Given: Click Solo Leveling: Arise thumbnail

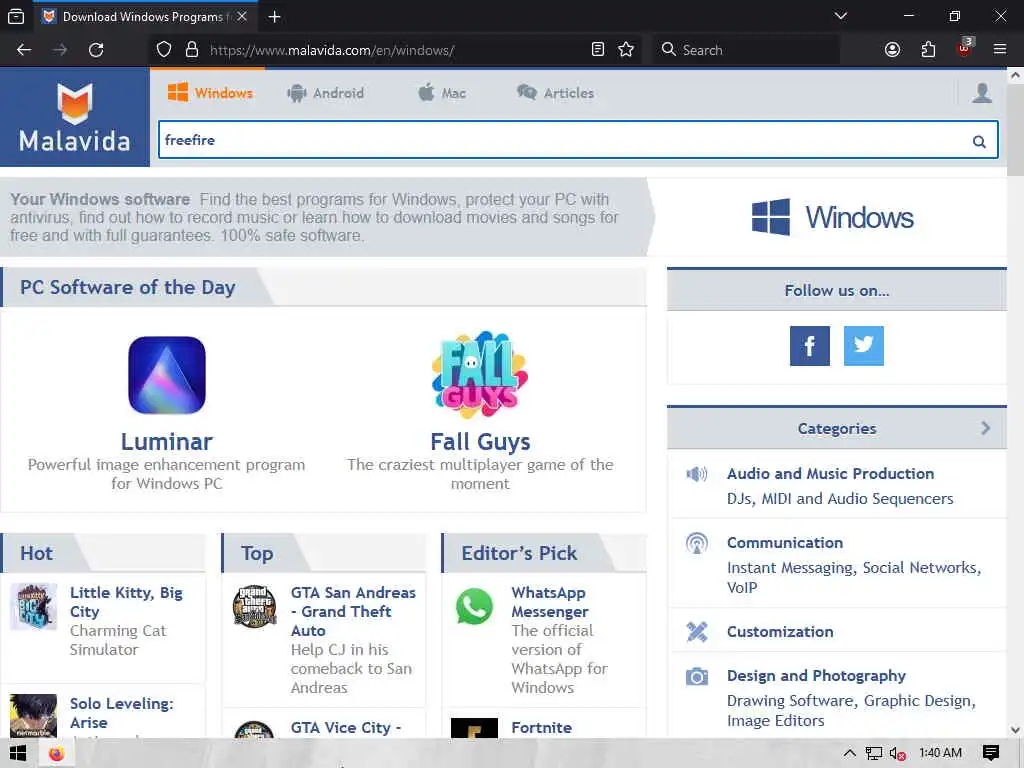Looking at the screenshot, I should coord(33,716).
